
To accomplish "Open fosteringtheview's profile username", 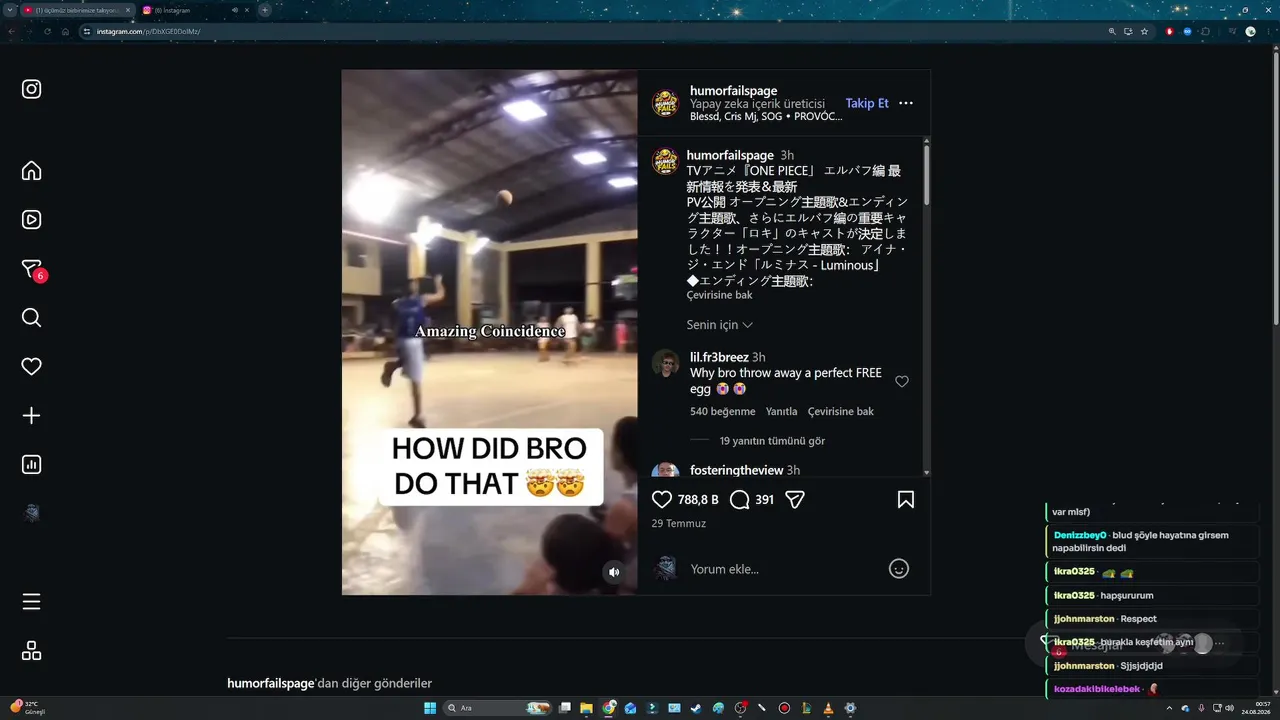I will (737, 470).
